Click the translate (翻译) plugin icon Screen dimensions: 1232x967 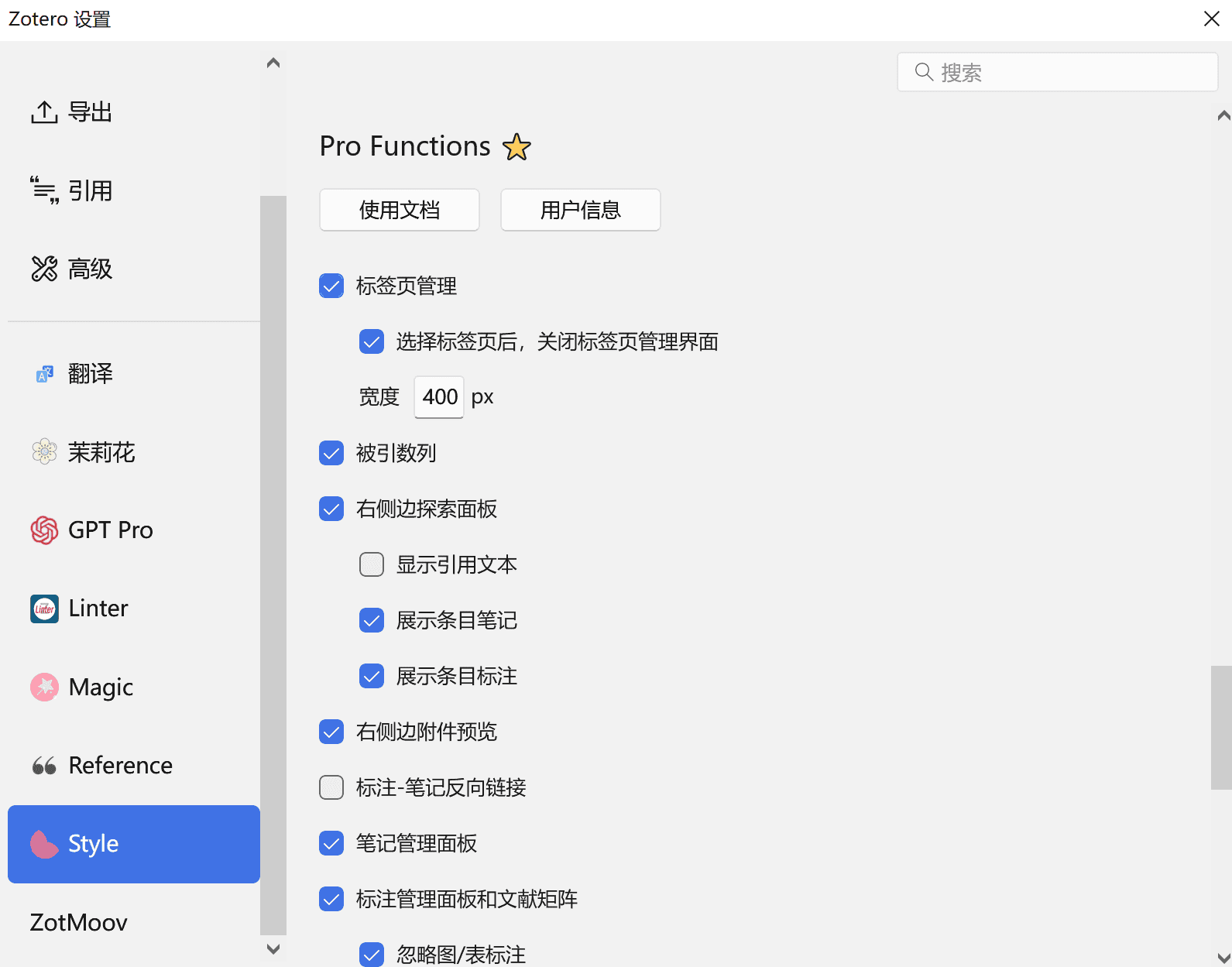(44, 374)
